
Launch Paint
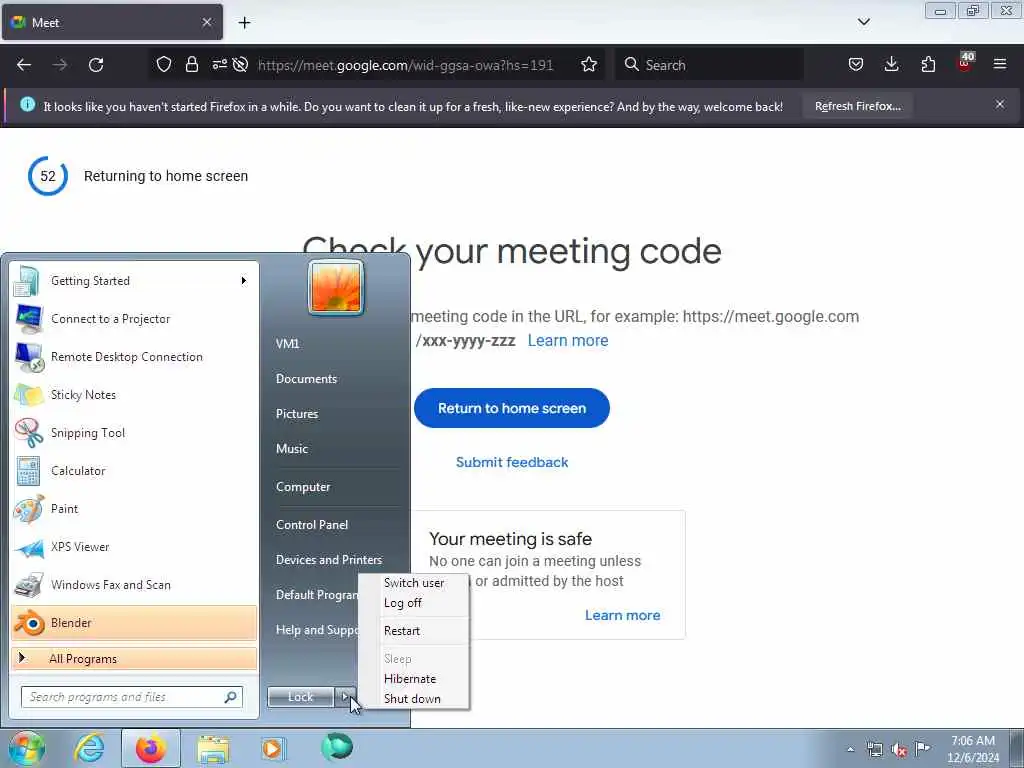pos(134,509)
